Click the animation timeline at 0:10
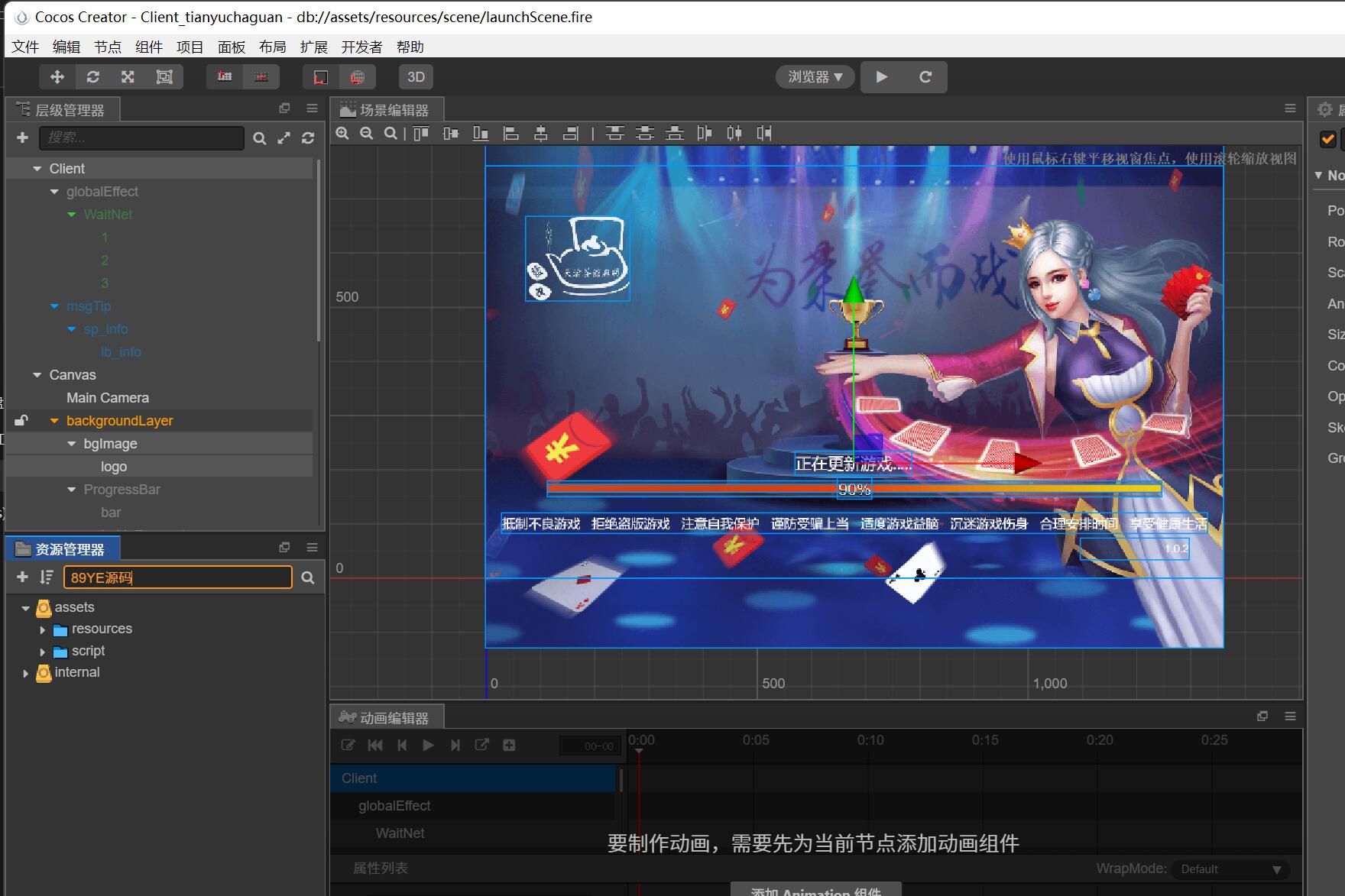The image size is (1345, 896). [870, 740]
